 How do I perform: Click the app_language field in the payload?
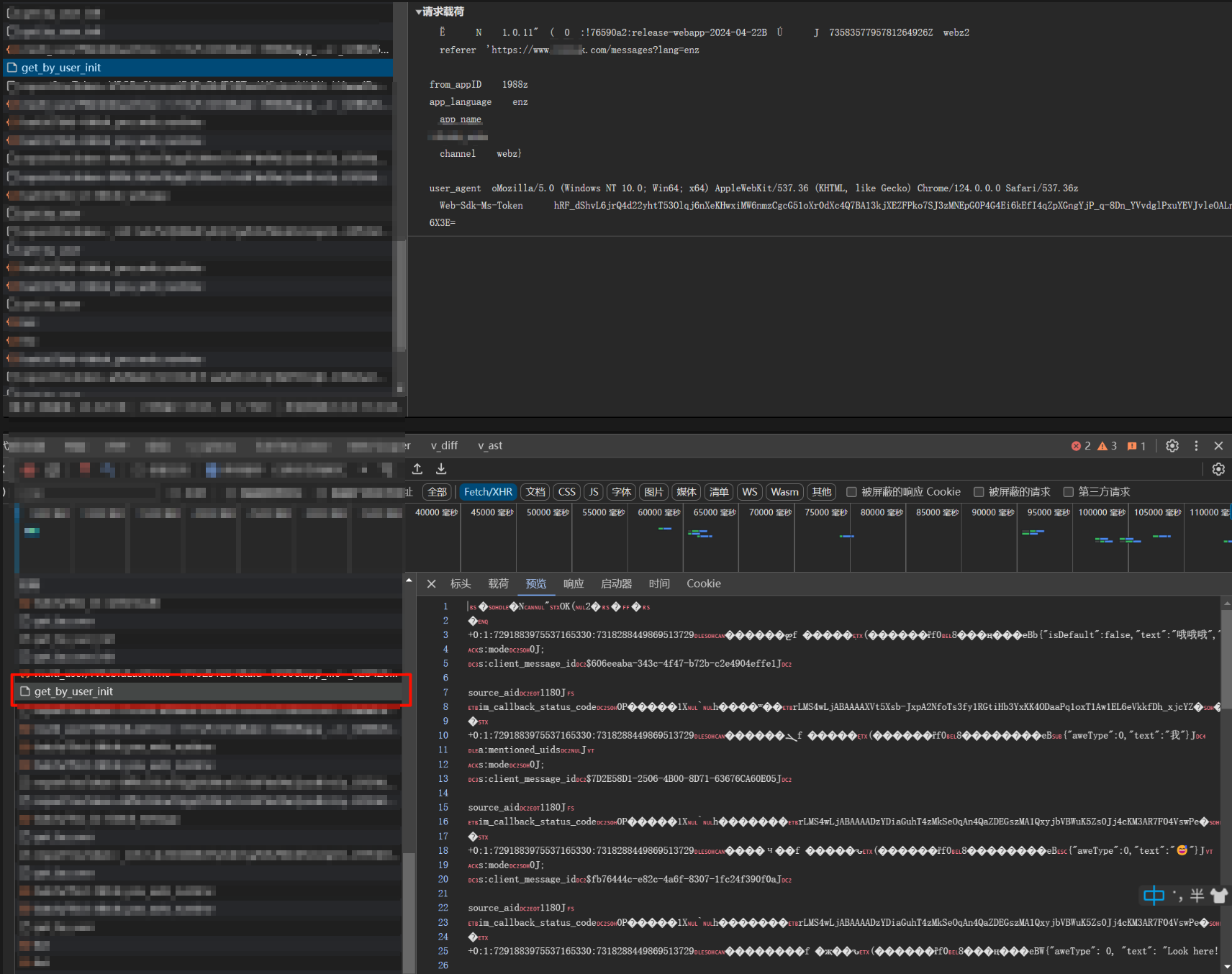pos(461,102)
